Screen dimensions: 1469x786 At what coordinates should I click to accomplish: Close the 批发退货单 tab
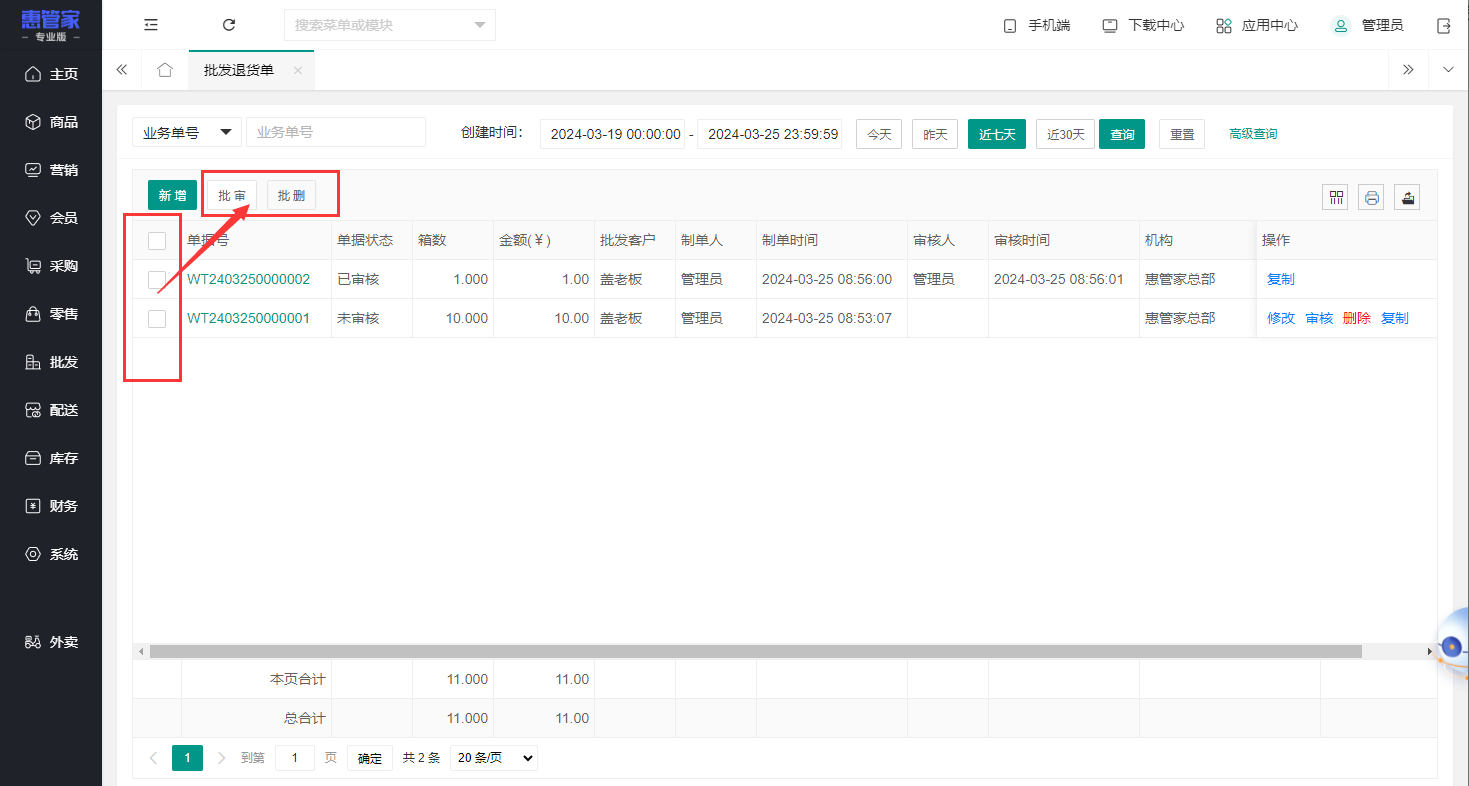tap(297, 70)
